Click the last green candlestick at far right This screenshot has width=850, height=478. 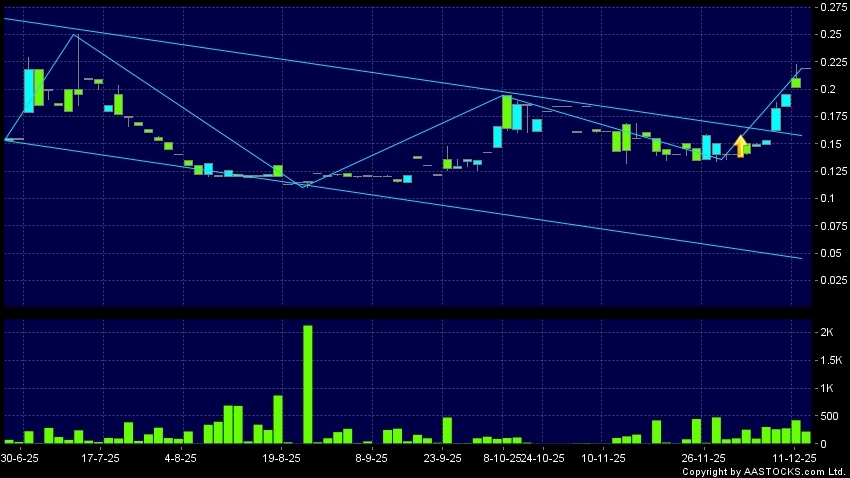pyautogui.click(x=797, y=83)
